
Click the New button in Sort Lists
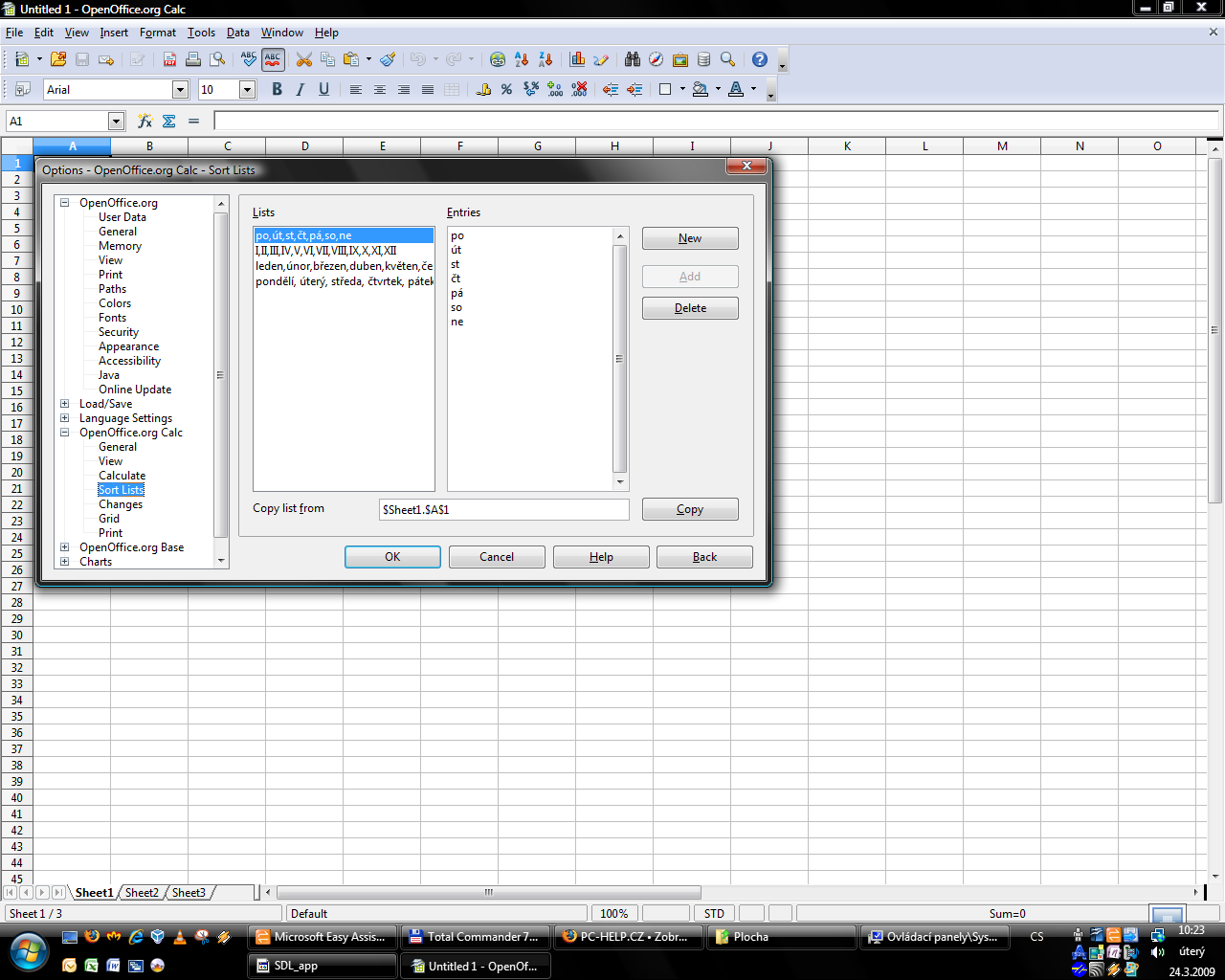689,238
